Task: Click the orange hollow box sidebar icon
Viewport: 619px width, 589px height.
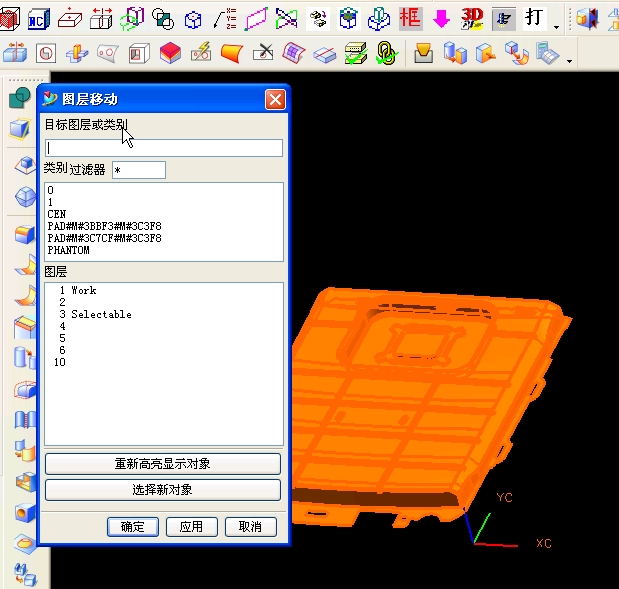Action: [25, 482]
